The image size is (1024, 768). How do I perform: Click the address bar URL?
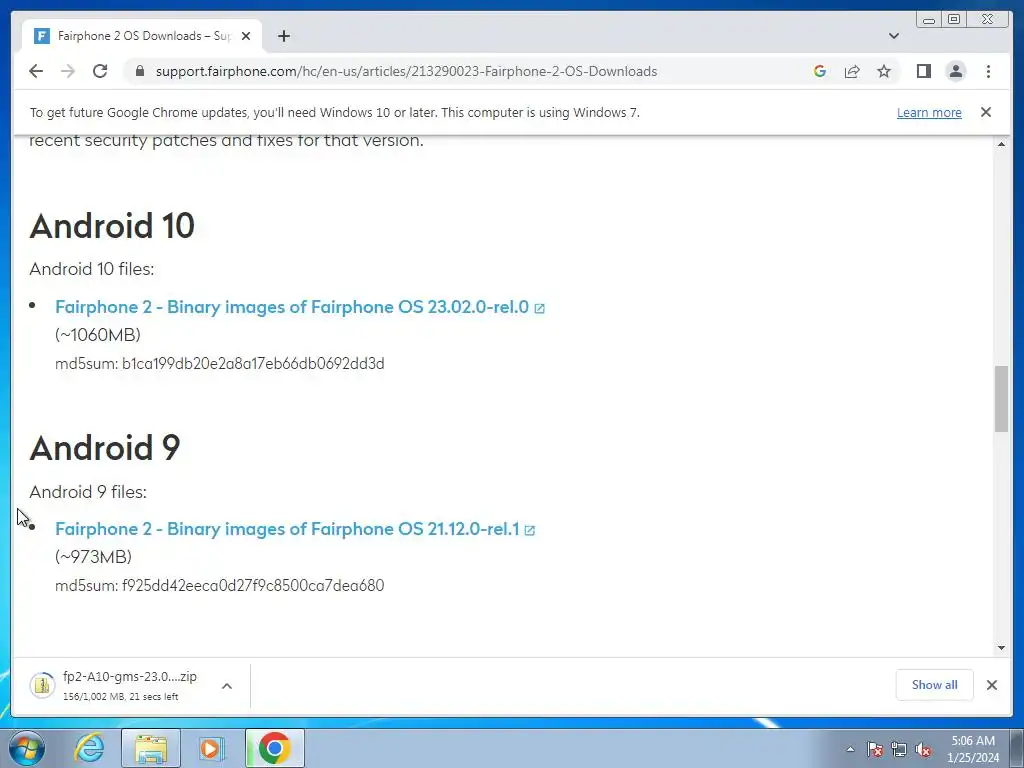[406, 71]
